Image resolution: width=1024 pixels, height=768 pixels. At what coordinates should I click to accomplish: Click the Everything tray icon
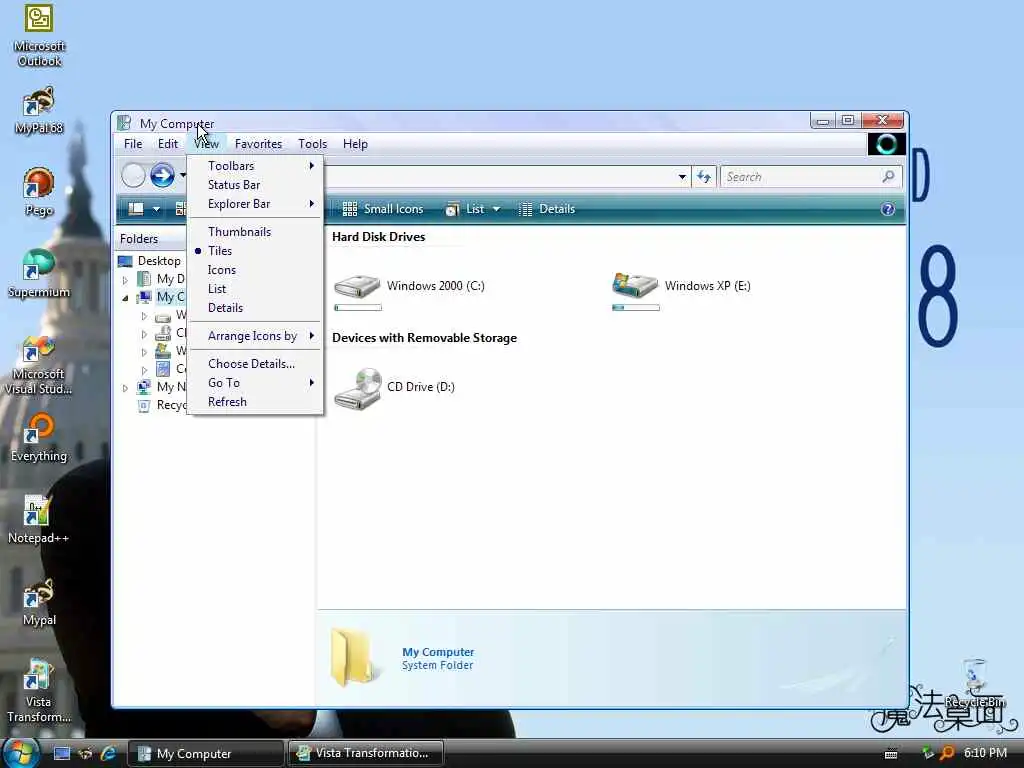(x=947, y=753)
